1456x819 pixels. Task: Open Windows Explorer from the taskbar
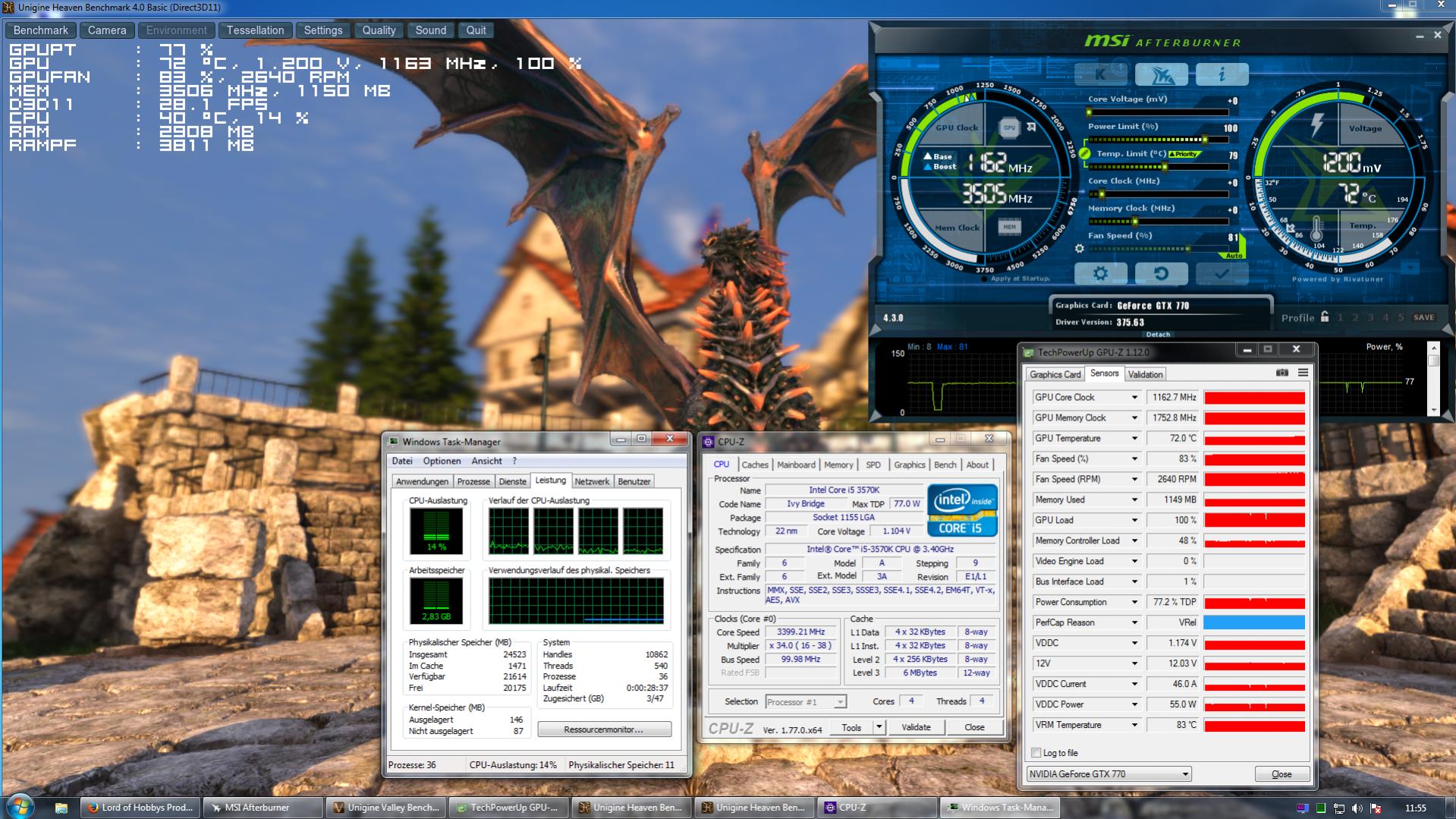click(61, 808)
